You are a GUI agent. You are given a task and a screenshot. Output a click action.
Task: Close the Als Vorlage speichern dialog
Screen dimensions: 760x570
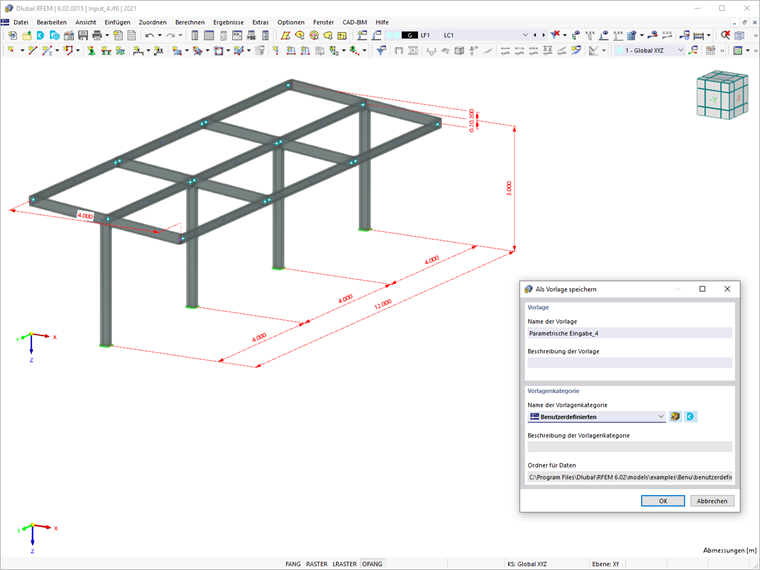(727, 289)
